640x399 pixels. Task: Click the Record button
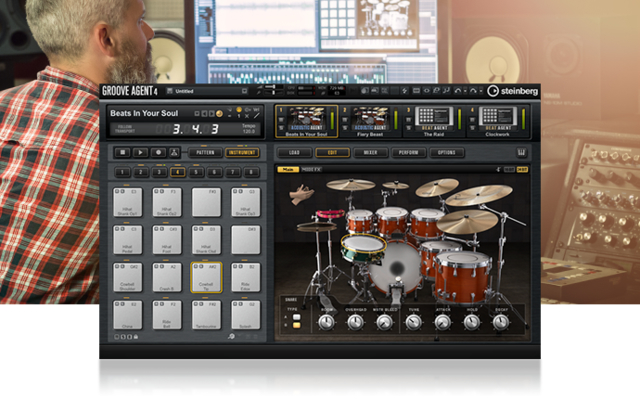point(158,153)
